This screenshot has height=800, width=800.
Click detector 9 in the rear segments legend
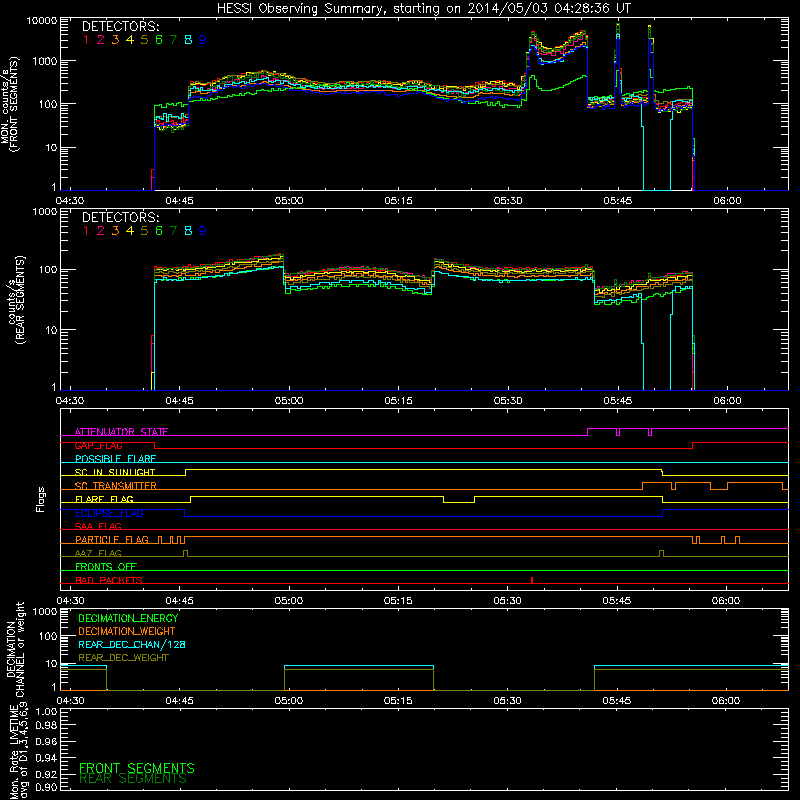coord(203,231)
